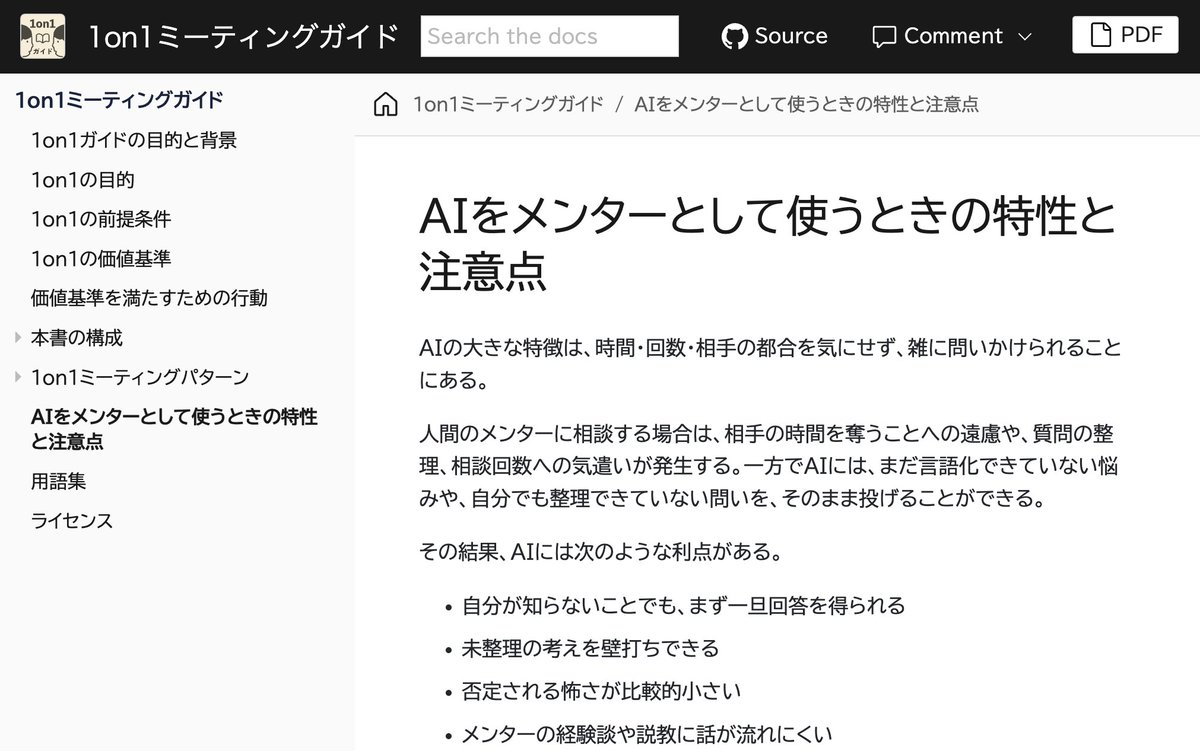Open the Comment menu label
Viewport: 1200px width, 751px height.
pyautogui.click(x=953, y=36)
